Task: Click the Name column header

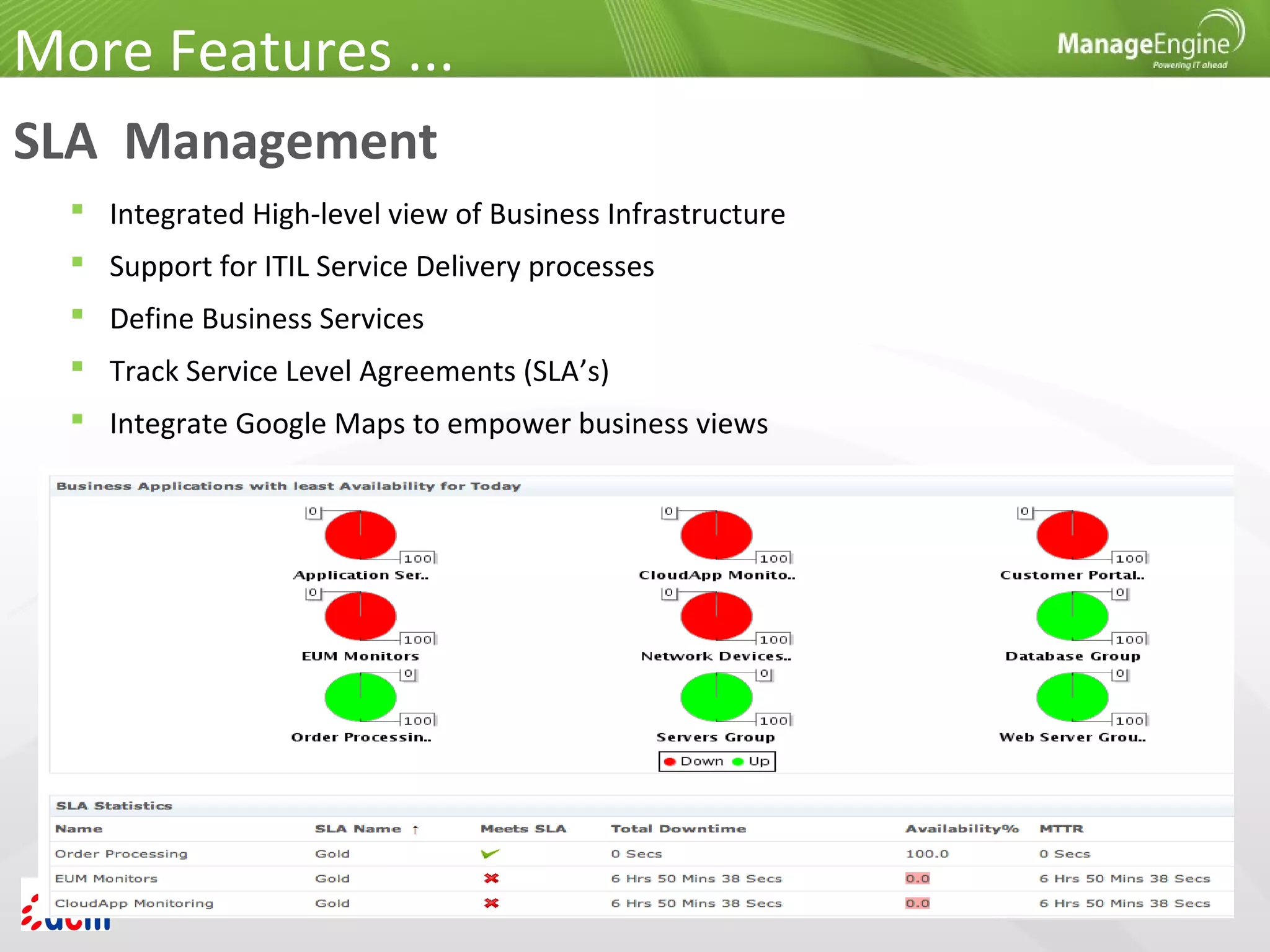Action: 79,829
